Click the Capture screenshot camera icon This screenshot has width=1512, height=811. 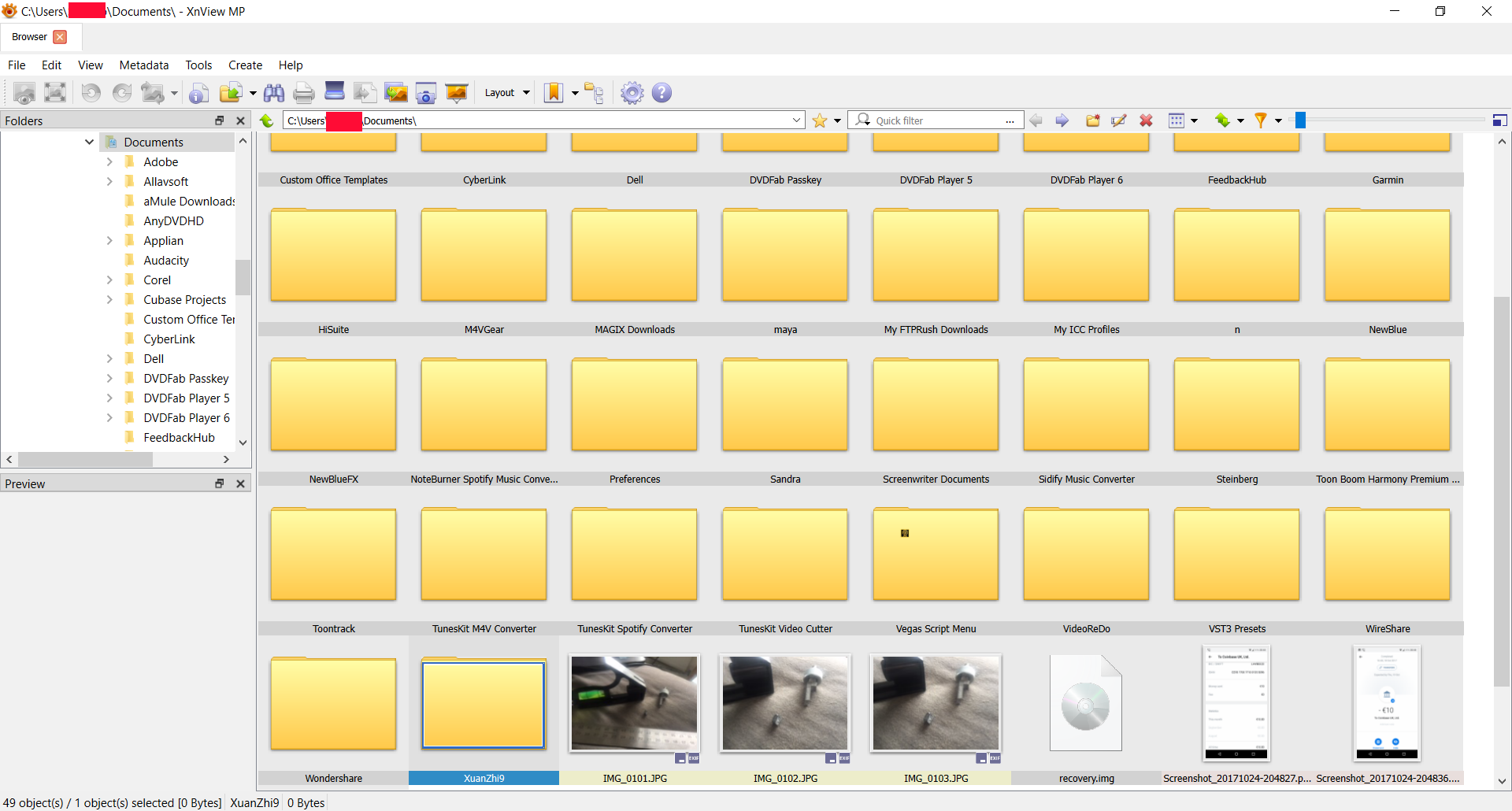coord(426,93)
